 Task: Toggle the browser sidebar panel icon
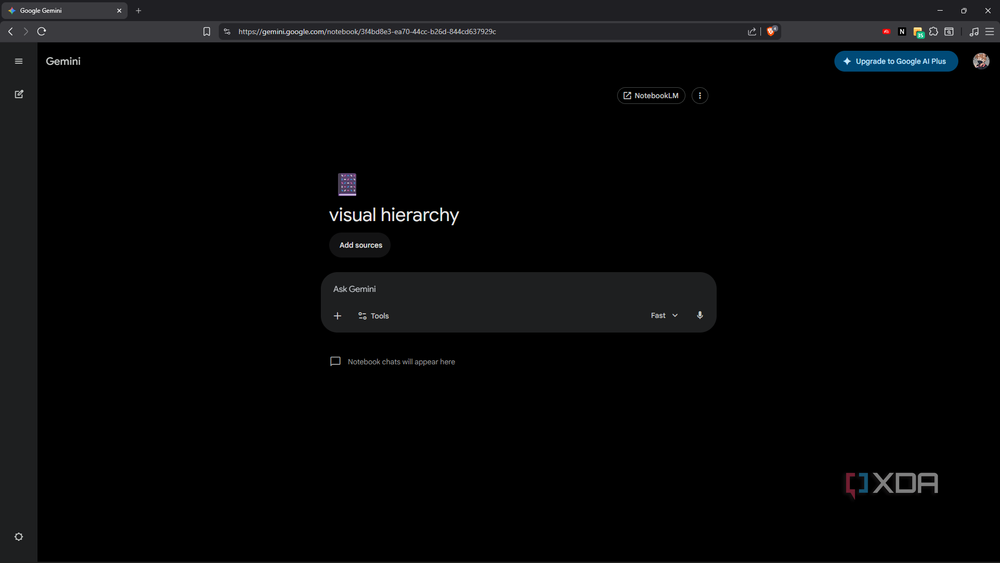[949, 31]
